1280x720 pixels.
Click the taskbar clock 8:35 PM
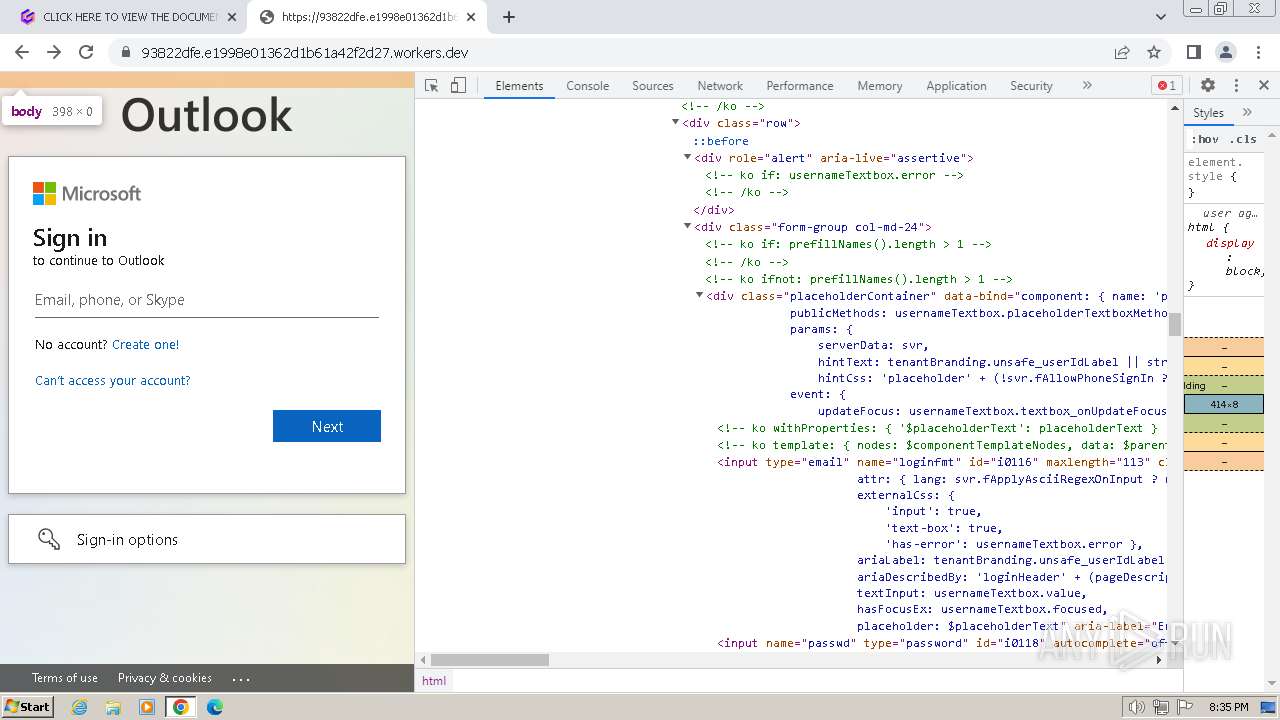[x=1228, y=707]
